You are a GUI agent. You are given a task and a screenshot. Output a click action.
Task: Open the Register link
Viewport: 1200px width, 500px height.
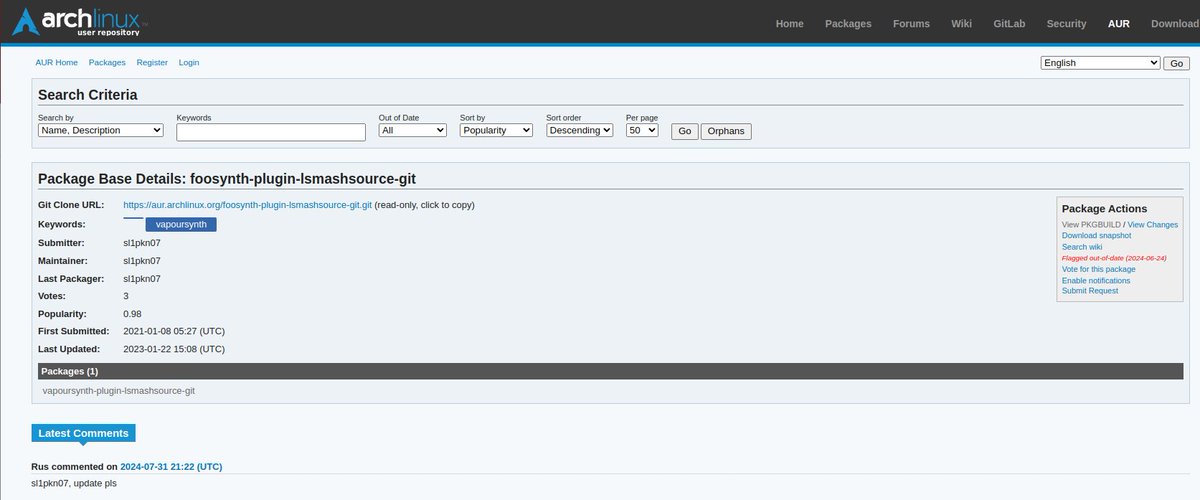point(152,62)
